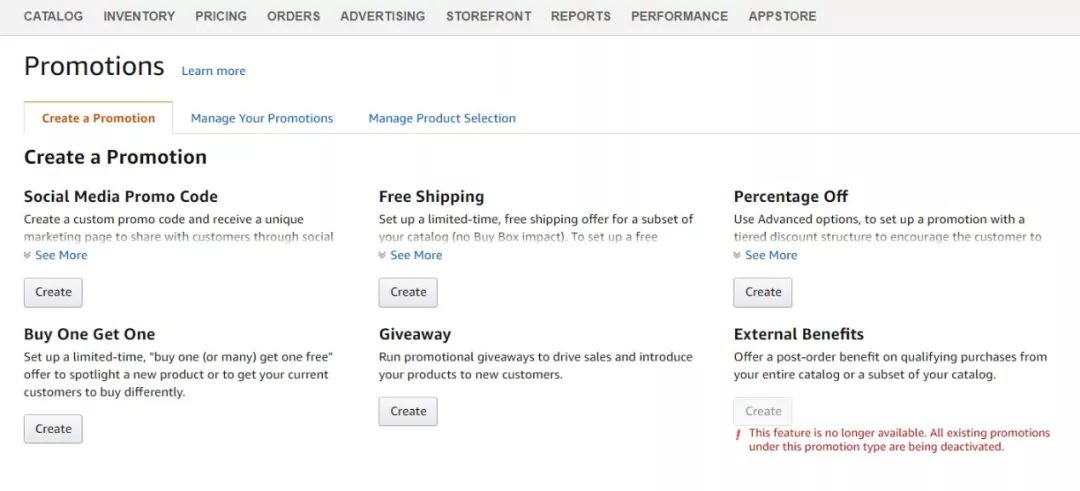Screen dimensions: 1080x491
Task: Create a Giveaway promotion
Action: tap(408, 411)
